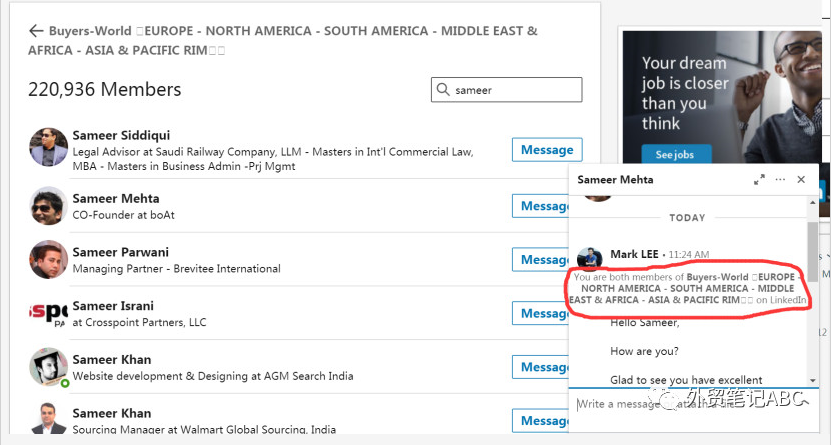Click 'See jobs' in the dream job ad
This screenshot has width=831, height=445.
[x=675, y=154]
